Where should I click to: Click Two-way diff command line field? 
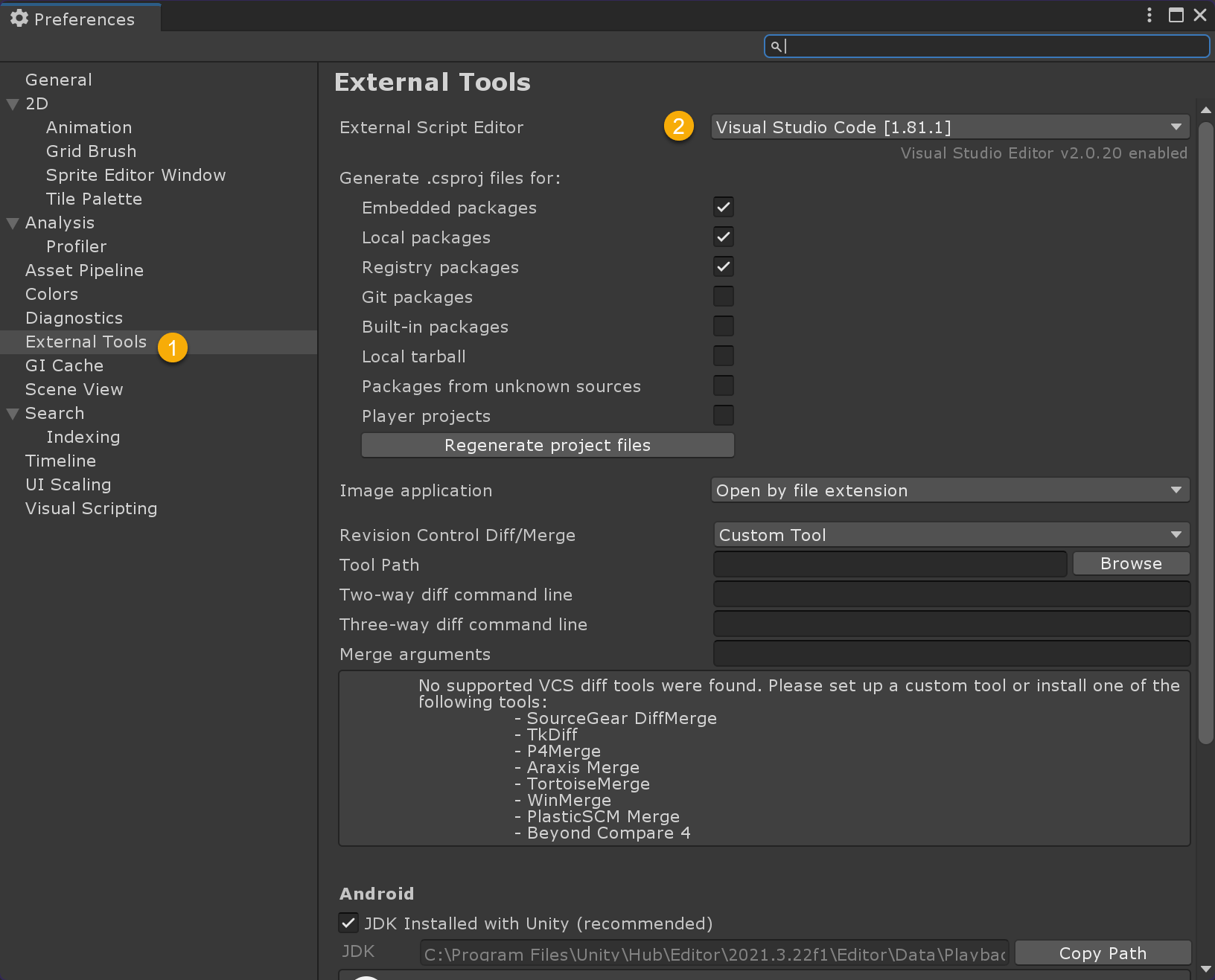(951, 594)
